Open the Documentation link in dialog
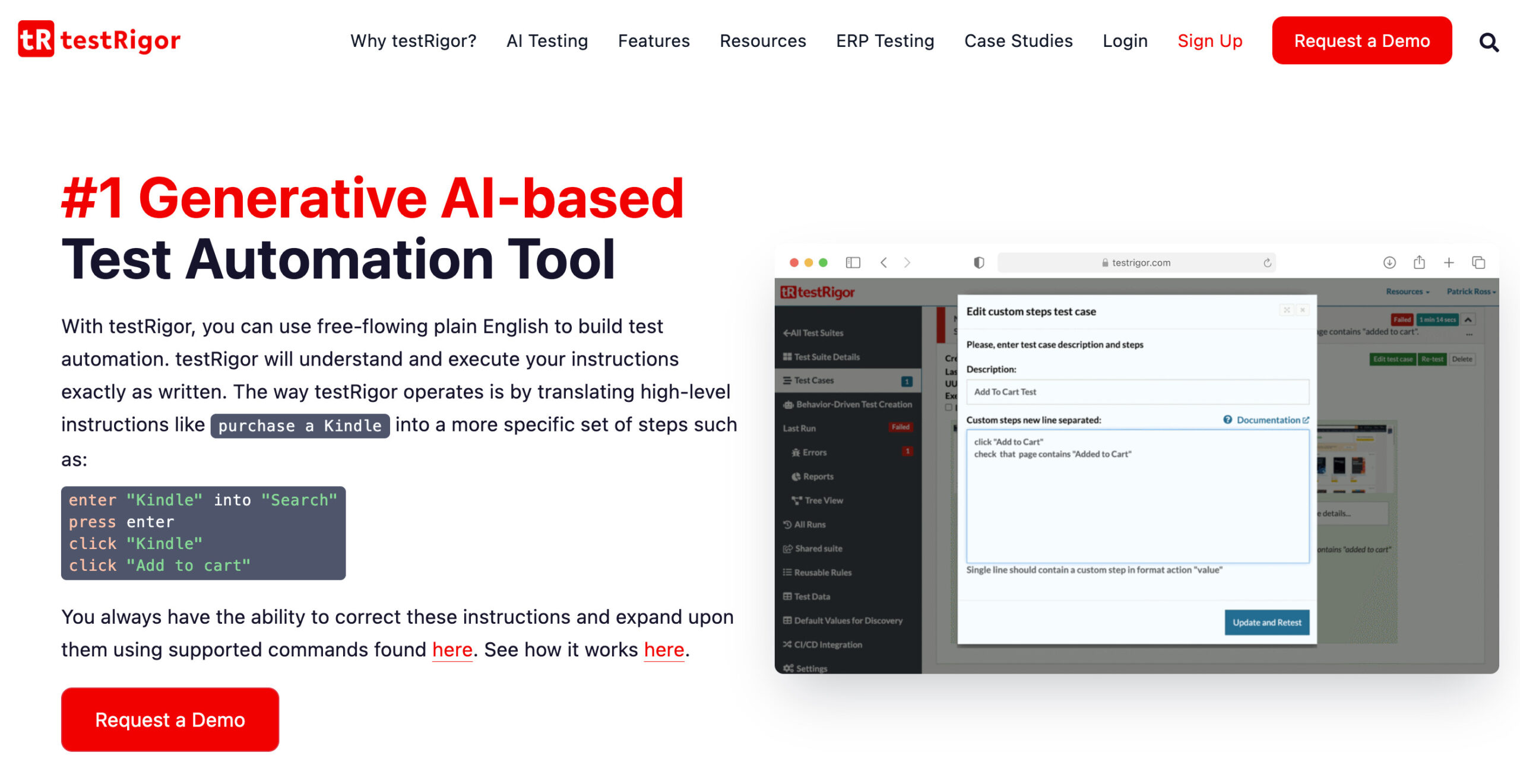This screenshot has width=1520, height=784. pos(1268,420)
